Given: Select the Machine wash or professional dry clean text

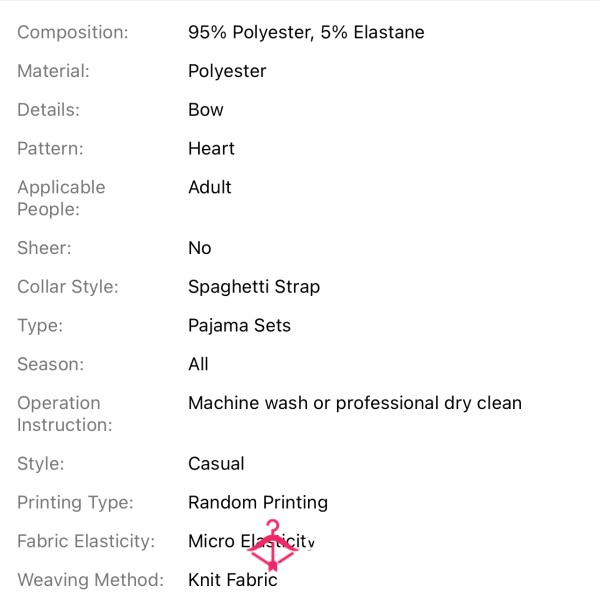Looking at the screenshot, I should [x=355, y=403].
